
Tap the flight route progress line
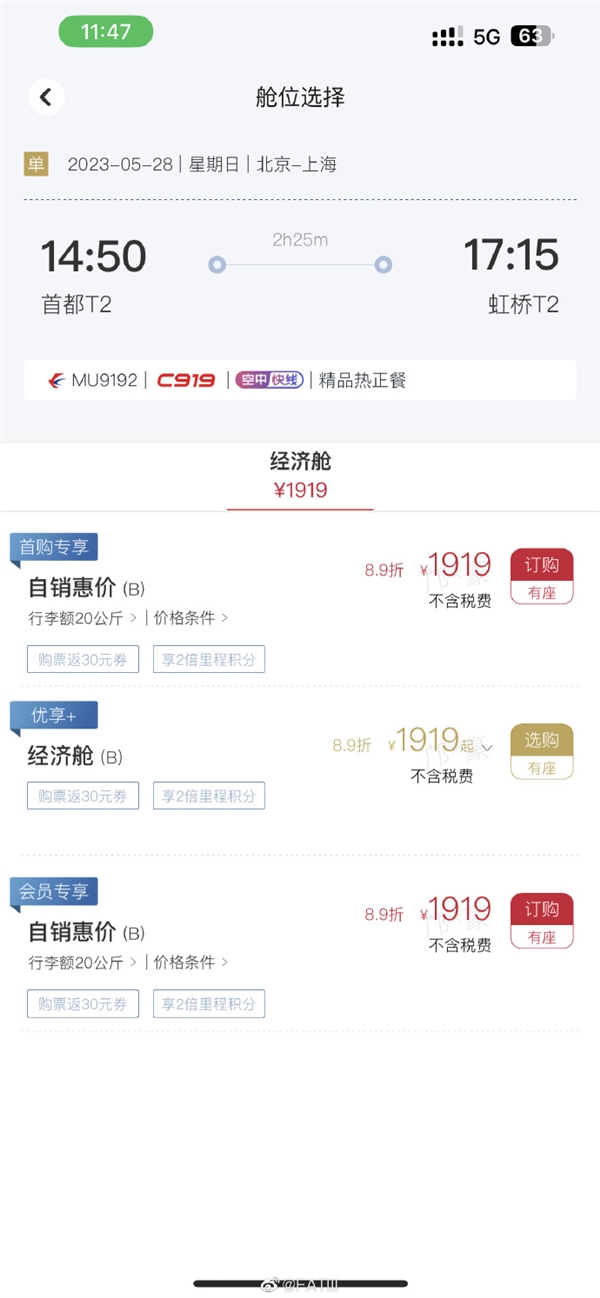click(x=300, y=264)
